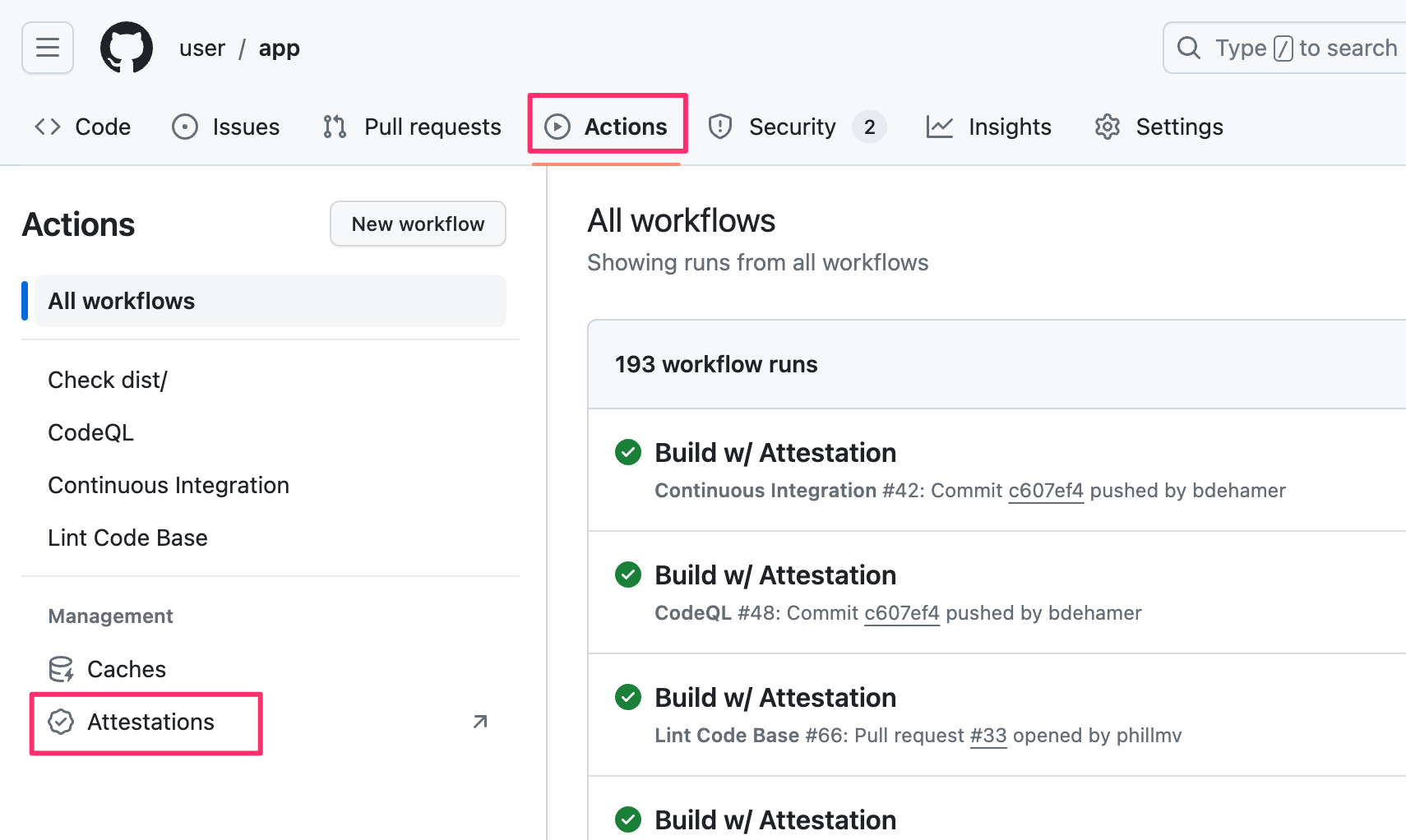The image size is (1406, 840).
Task: Click the search magnifier icon
Action: click(1189, 48)
